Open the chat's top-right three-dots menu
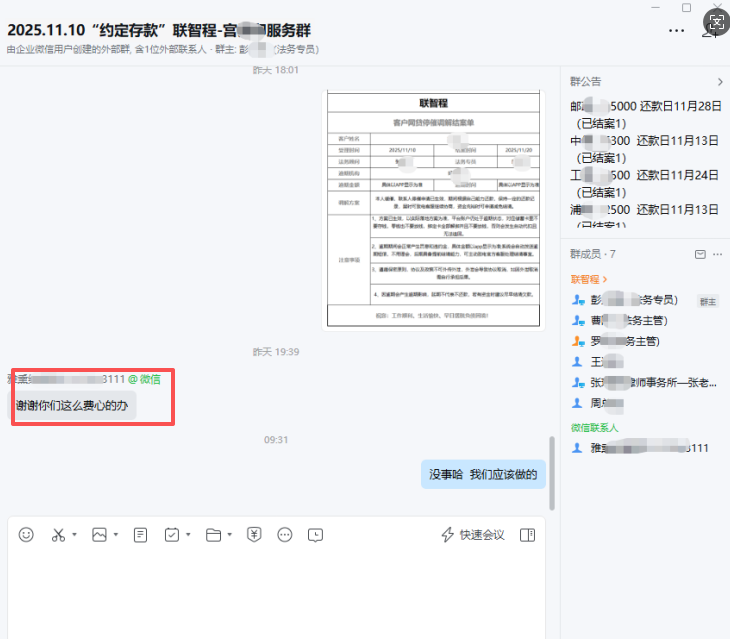Image resolution: width=730 pixels, height=639 pixels. click(676, 30)
